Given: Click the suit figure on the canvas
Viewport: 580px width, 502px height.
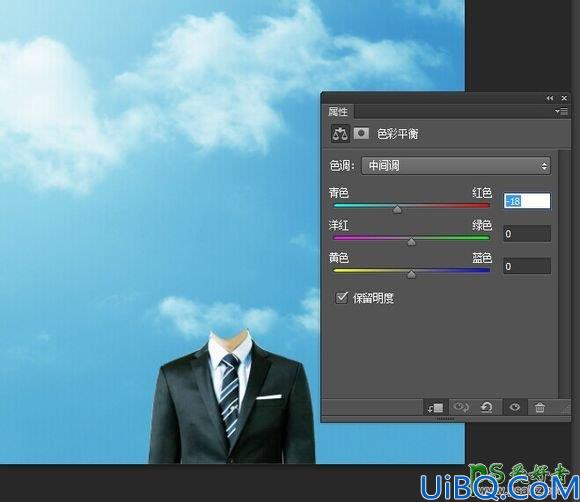Looking at the screenshot, I should point(232,397).
